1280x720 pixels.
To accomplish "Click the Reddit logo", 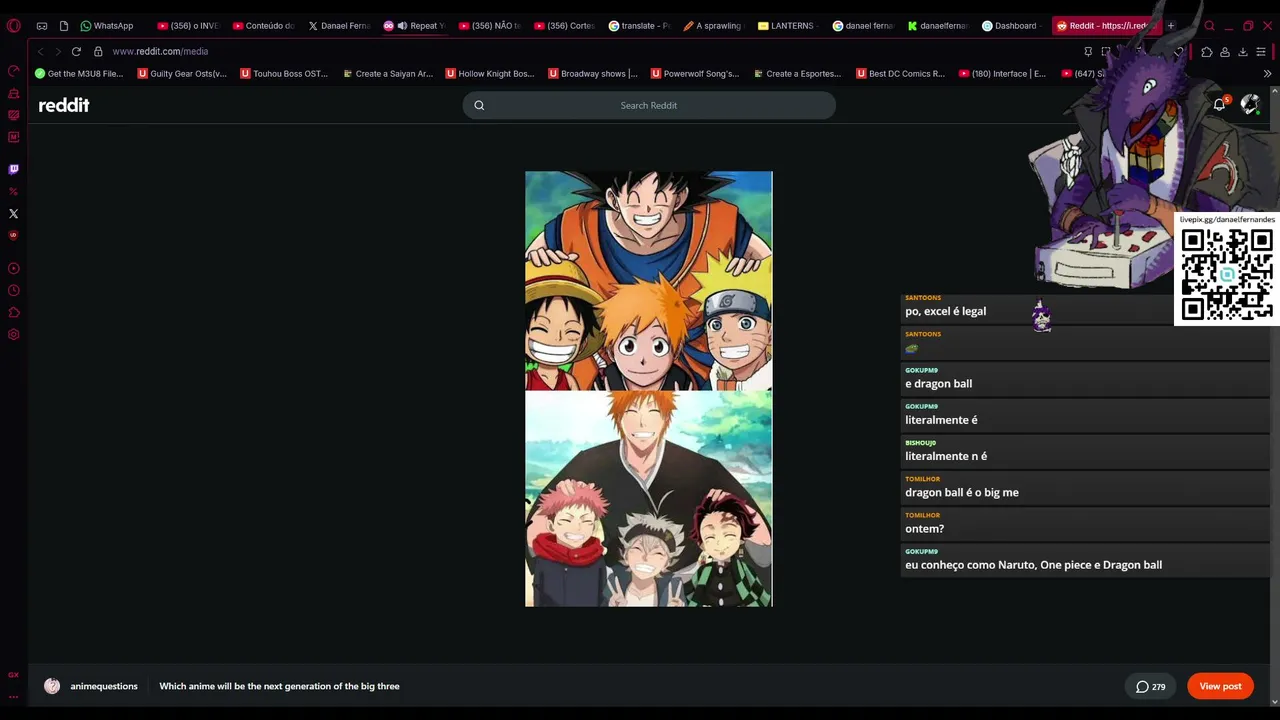I will point(64,105).
